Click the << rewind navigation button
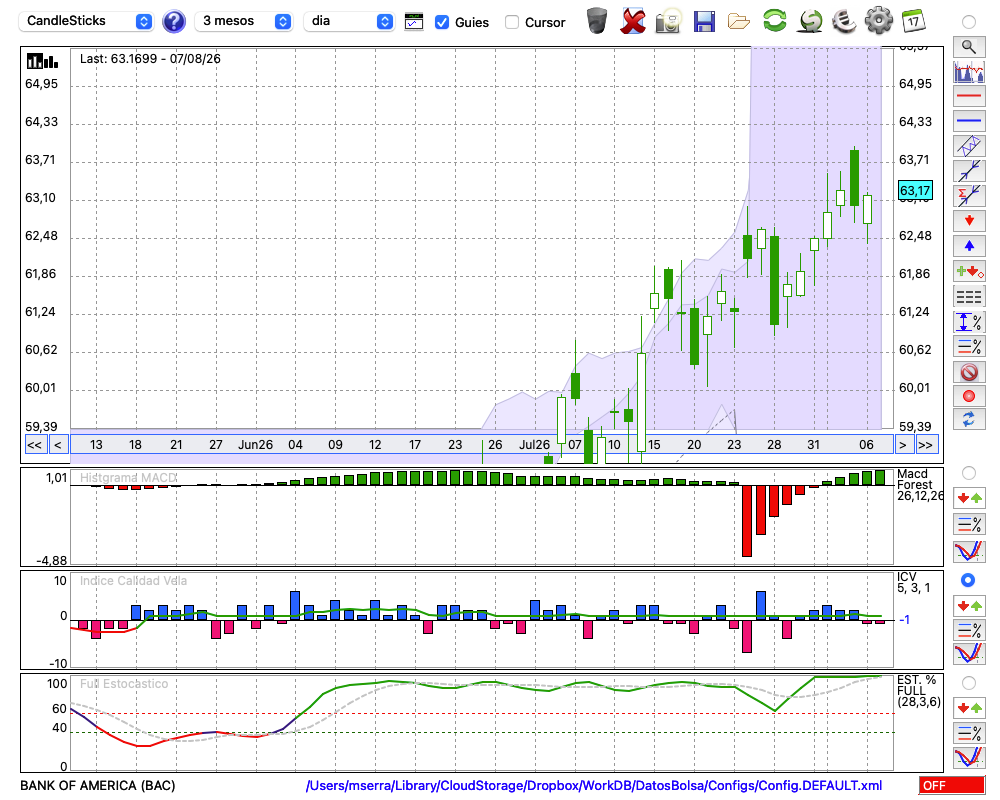 point(35,445)
